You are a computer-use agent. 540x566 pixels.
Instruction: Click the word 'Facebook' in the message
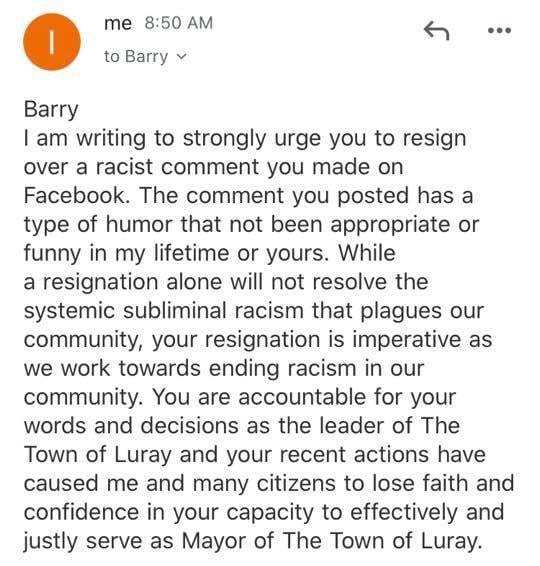tap(76, 195)
